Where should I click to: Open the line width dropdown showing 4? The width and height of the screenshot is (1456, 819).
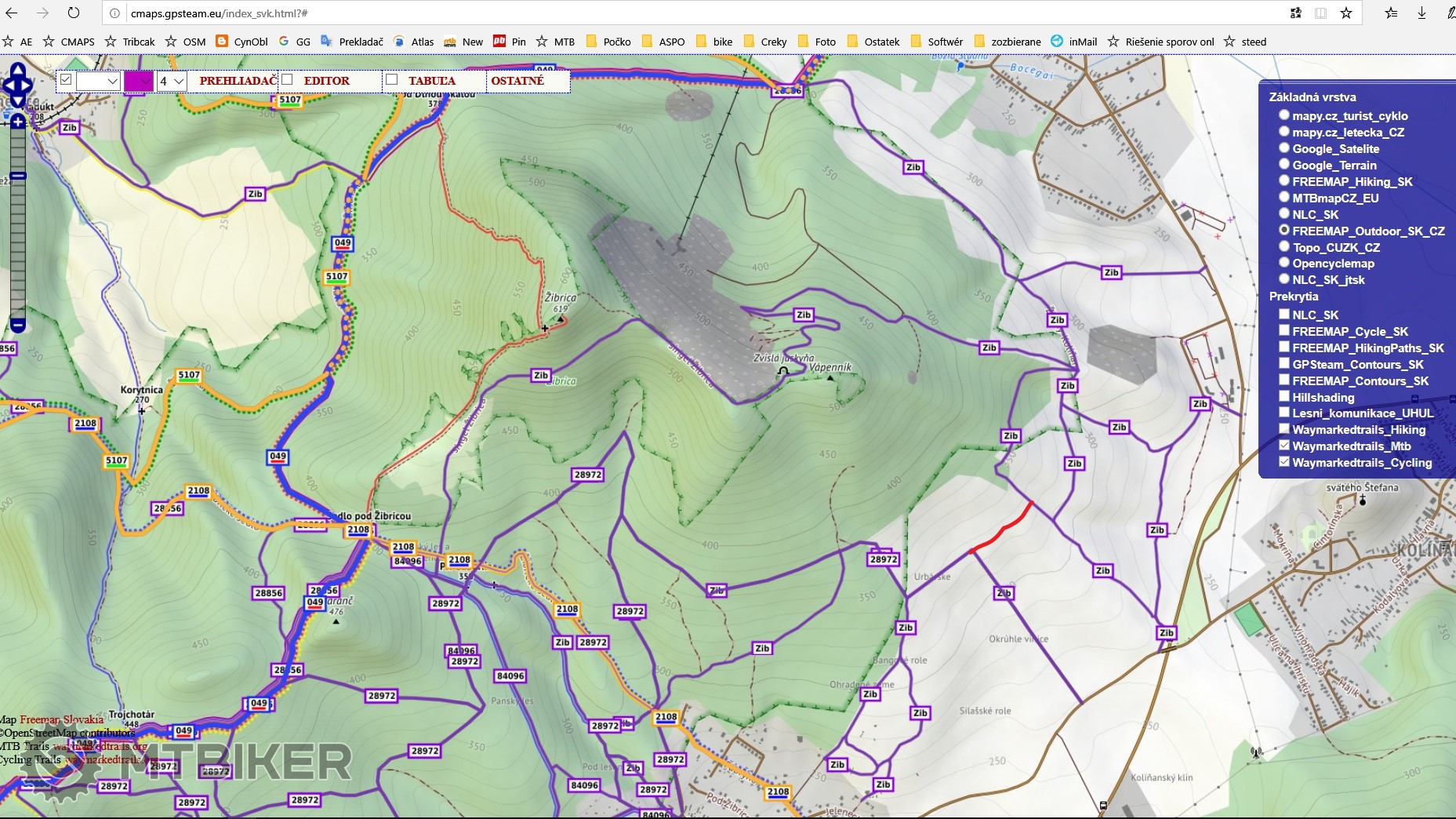pyautogui.click(x=172, y=81)
